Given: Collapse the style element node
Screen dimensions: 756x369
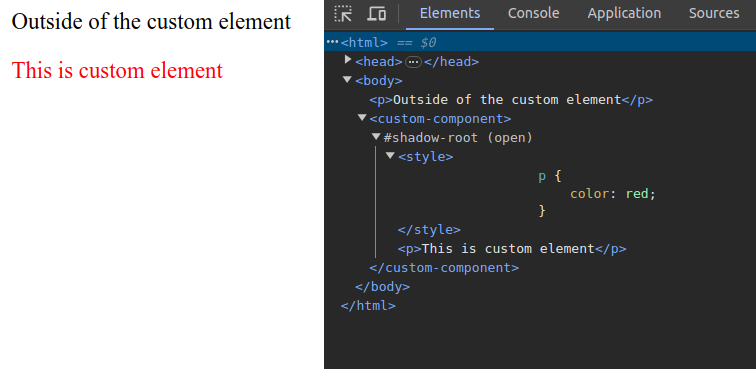Looking at the screenshot, I should (x=390, y=155).
